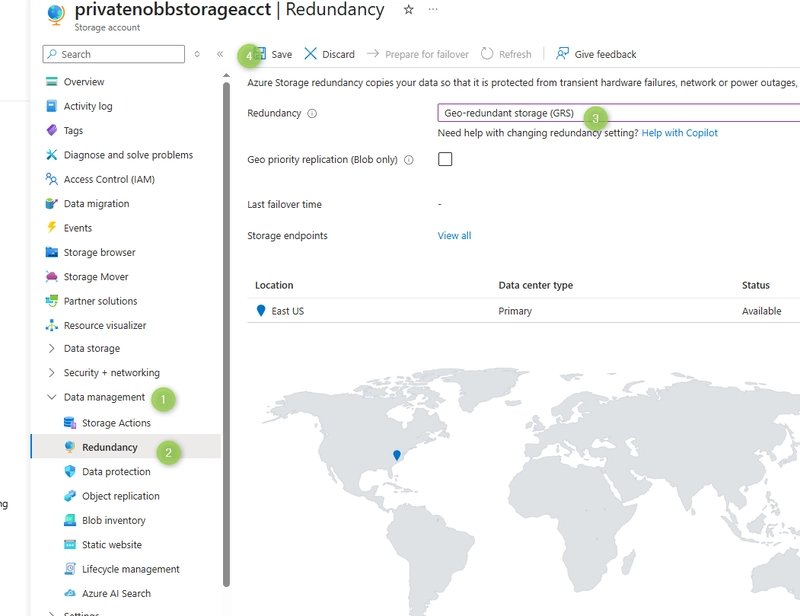Viewport: 800px width, 616px height.
Task: Save the redundancy changes
Action: pyautogui.click(x=273, y=54)
